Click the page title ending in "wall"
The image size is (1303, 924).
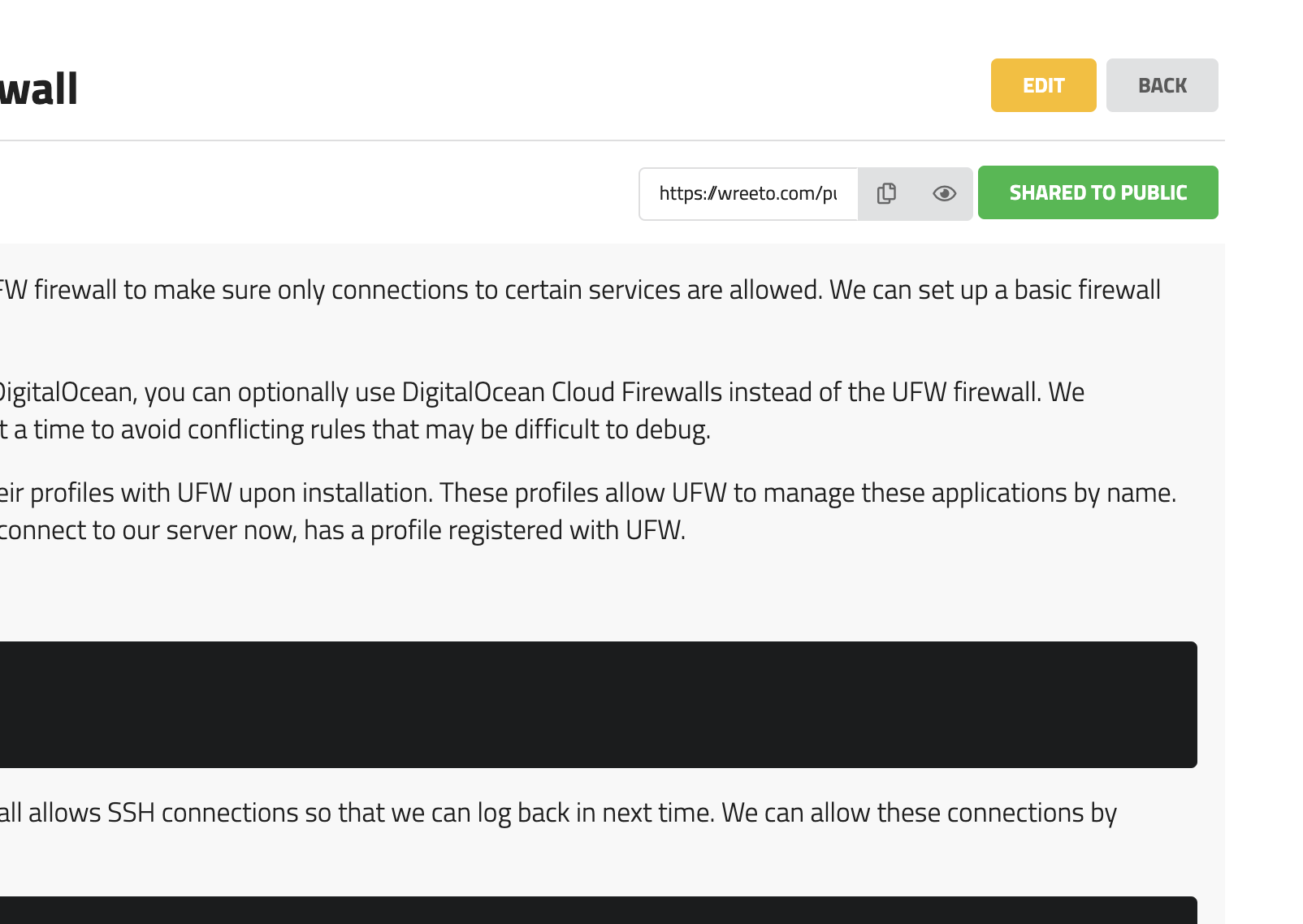pos(39,89)
